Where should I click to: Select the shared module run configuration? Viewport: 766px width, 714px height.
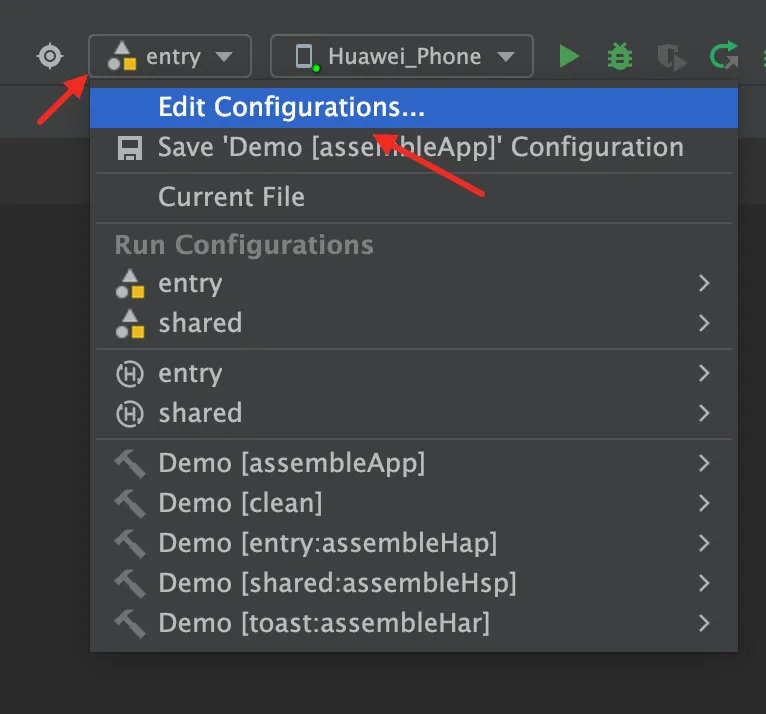coord(200,323)
